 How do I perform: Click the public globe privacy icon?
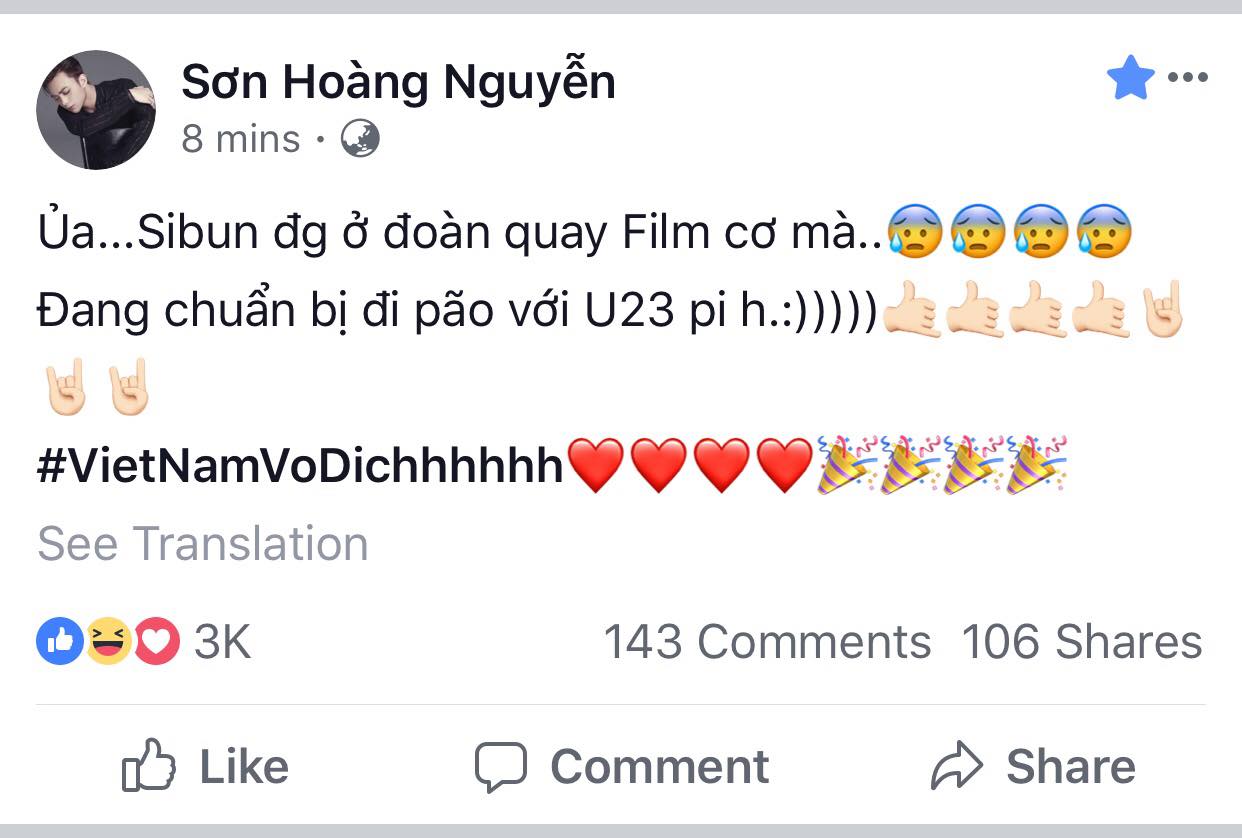point(360,139)
